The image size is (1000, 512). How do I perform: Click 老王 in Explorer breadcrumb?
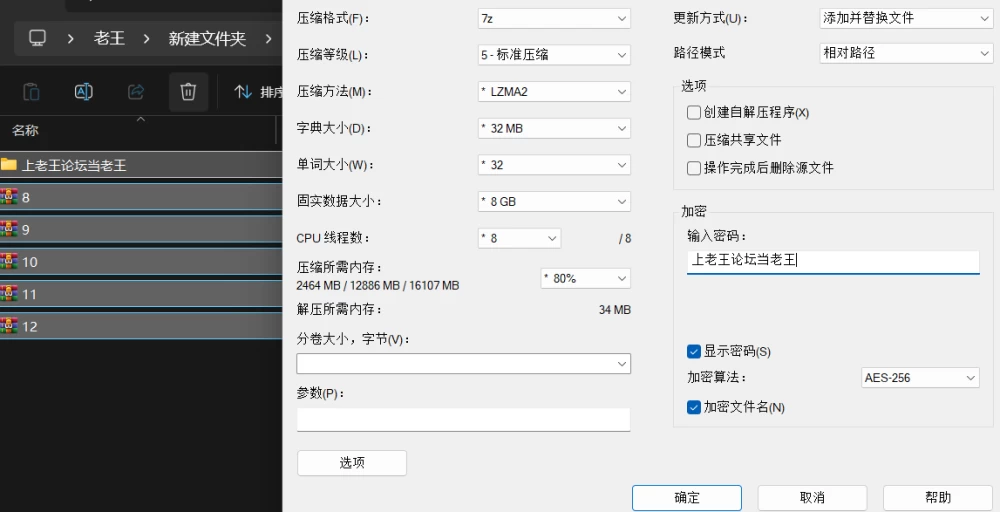coord(109,38)
